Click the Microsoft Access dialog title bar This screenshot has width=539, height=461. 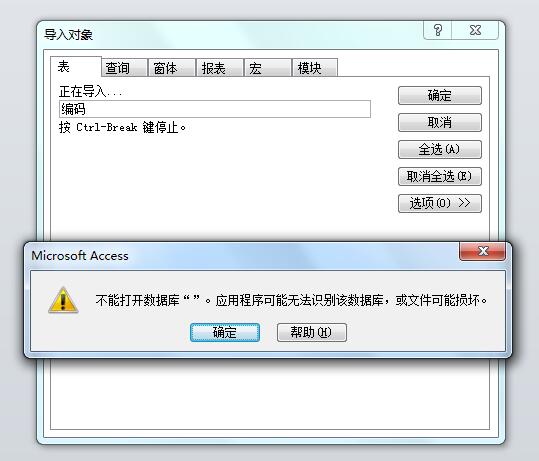pyautogui.click(x=241, y=255)
